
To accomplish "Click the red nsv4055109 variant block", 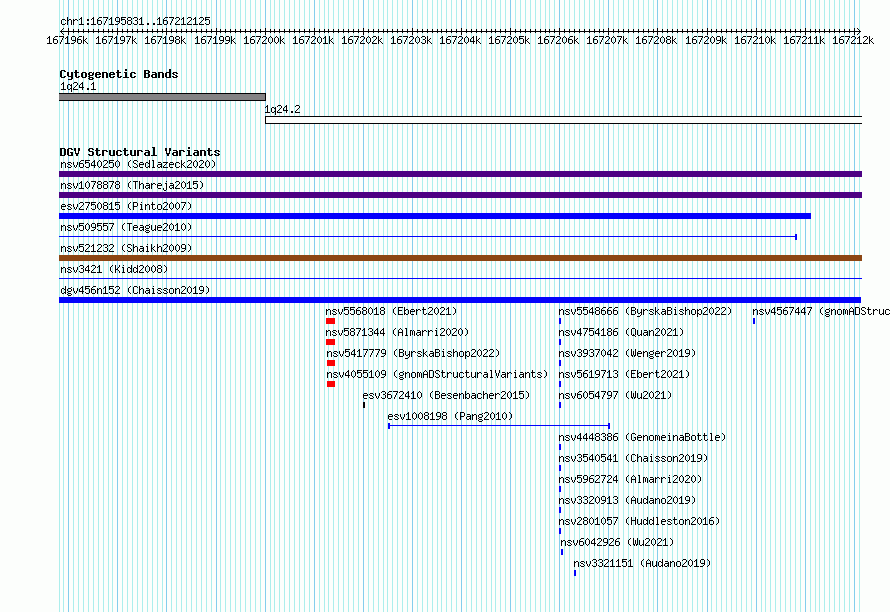I will (331, 384).
